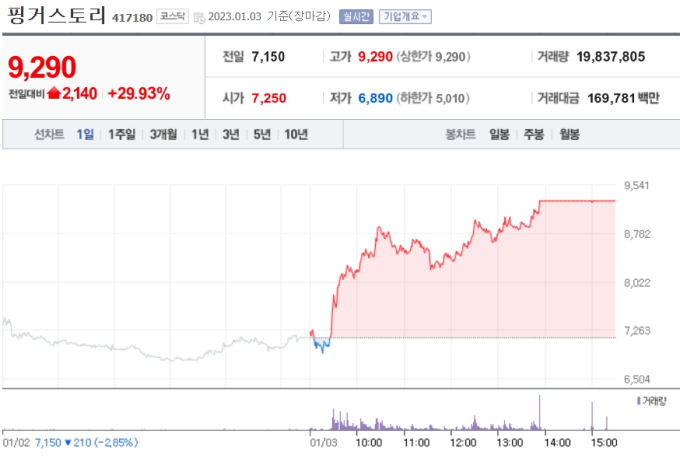Viewport: 680px width, 462px height.
Task: Click the 15:00 time axis label
Action: (604, 442)
